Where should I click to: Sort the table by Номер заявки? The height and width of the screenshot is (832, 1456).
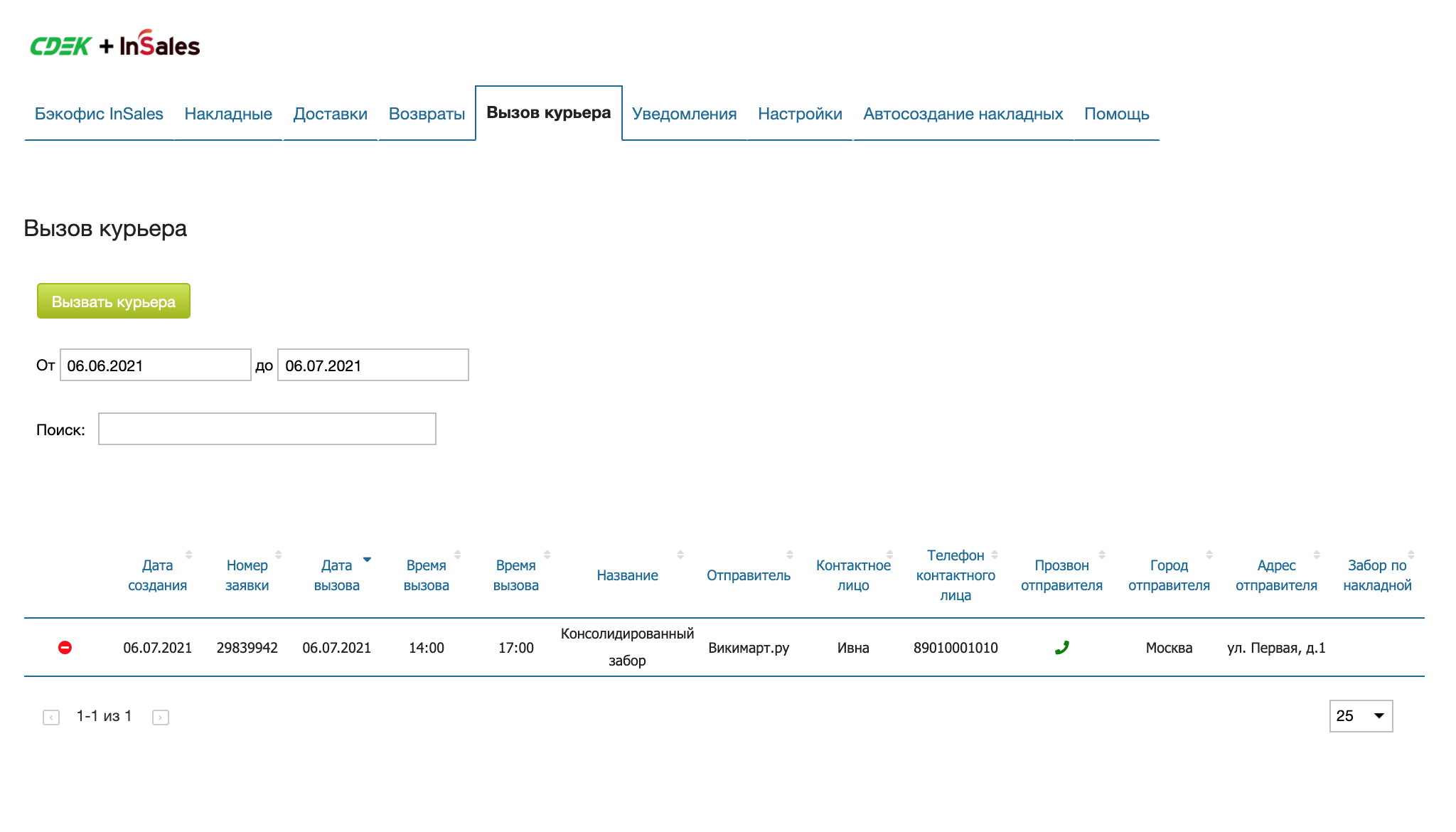(x=247, y=575)
